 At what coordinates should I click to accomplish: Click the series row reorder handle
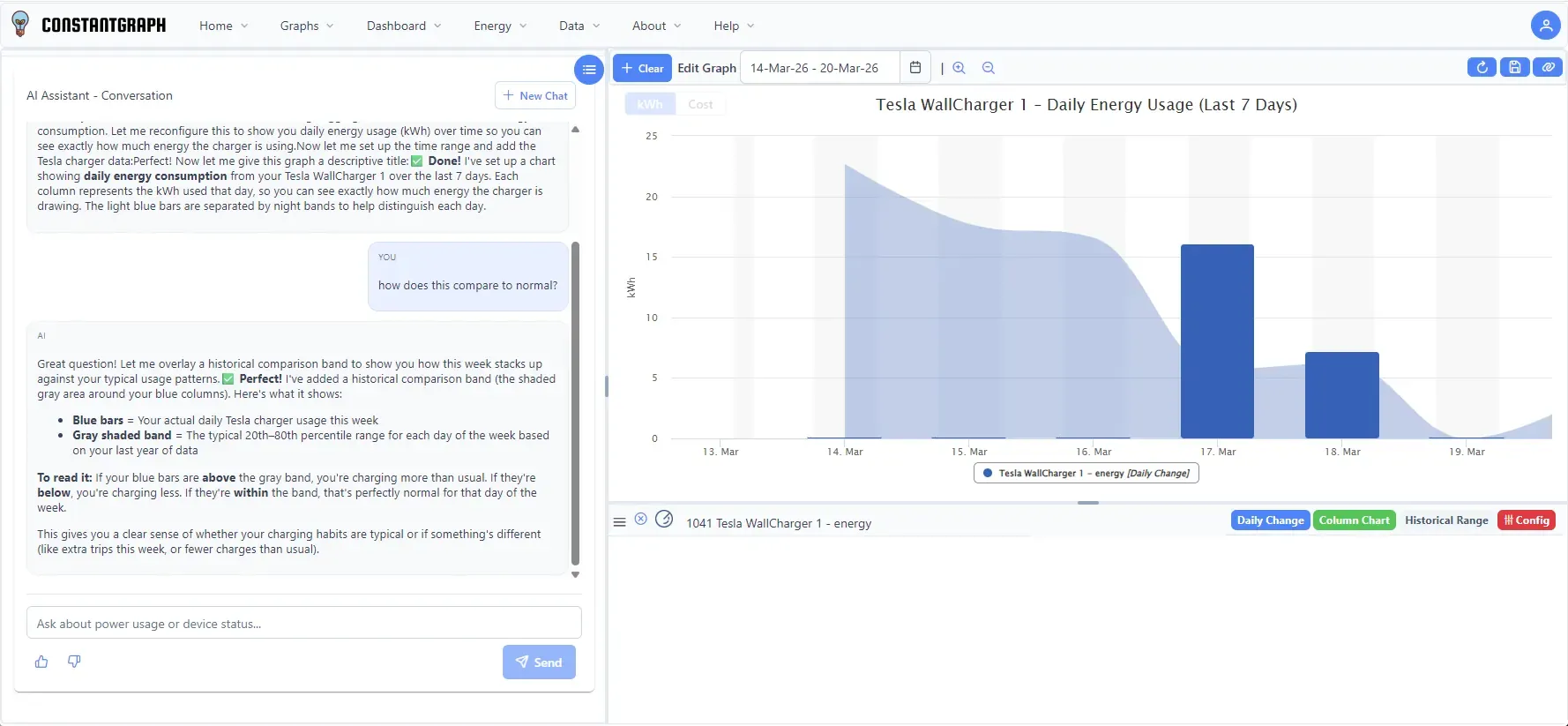619,522
